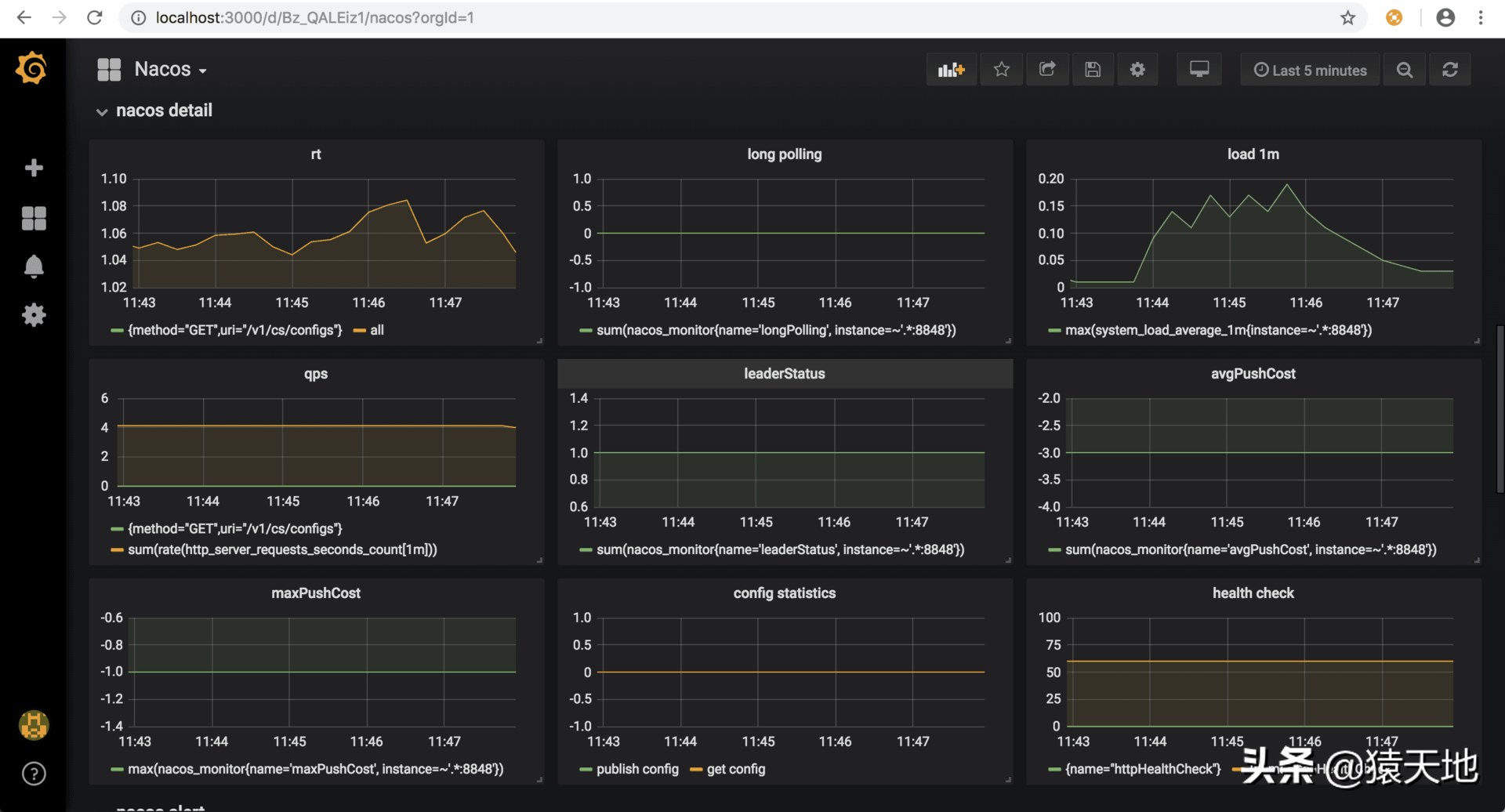Viewport: 1505px width, 812px height.
Task: Open the leaderStatus panel title menu
Action: pyautogui.click(x=784, y=374)
